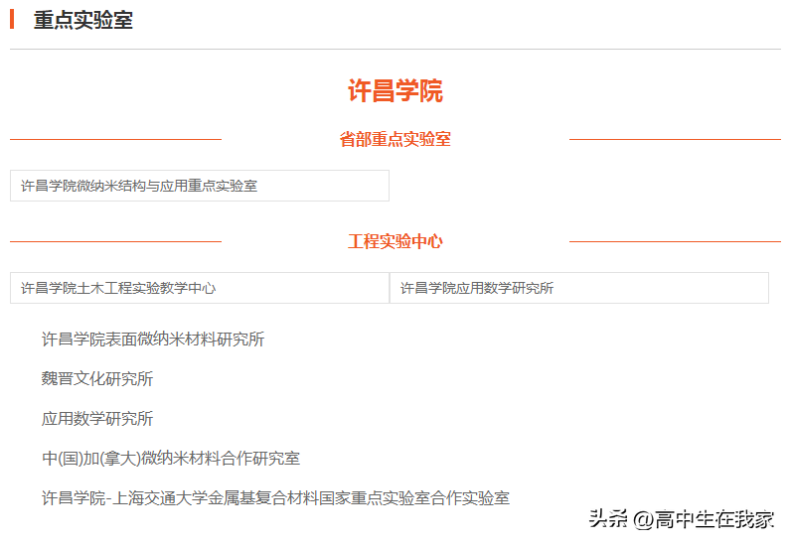This screenshot has height=544, width=790.
Task: Click 中(国)加(拿大)微纳米材料合作研究室 item
Action: tap(171, 458)
